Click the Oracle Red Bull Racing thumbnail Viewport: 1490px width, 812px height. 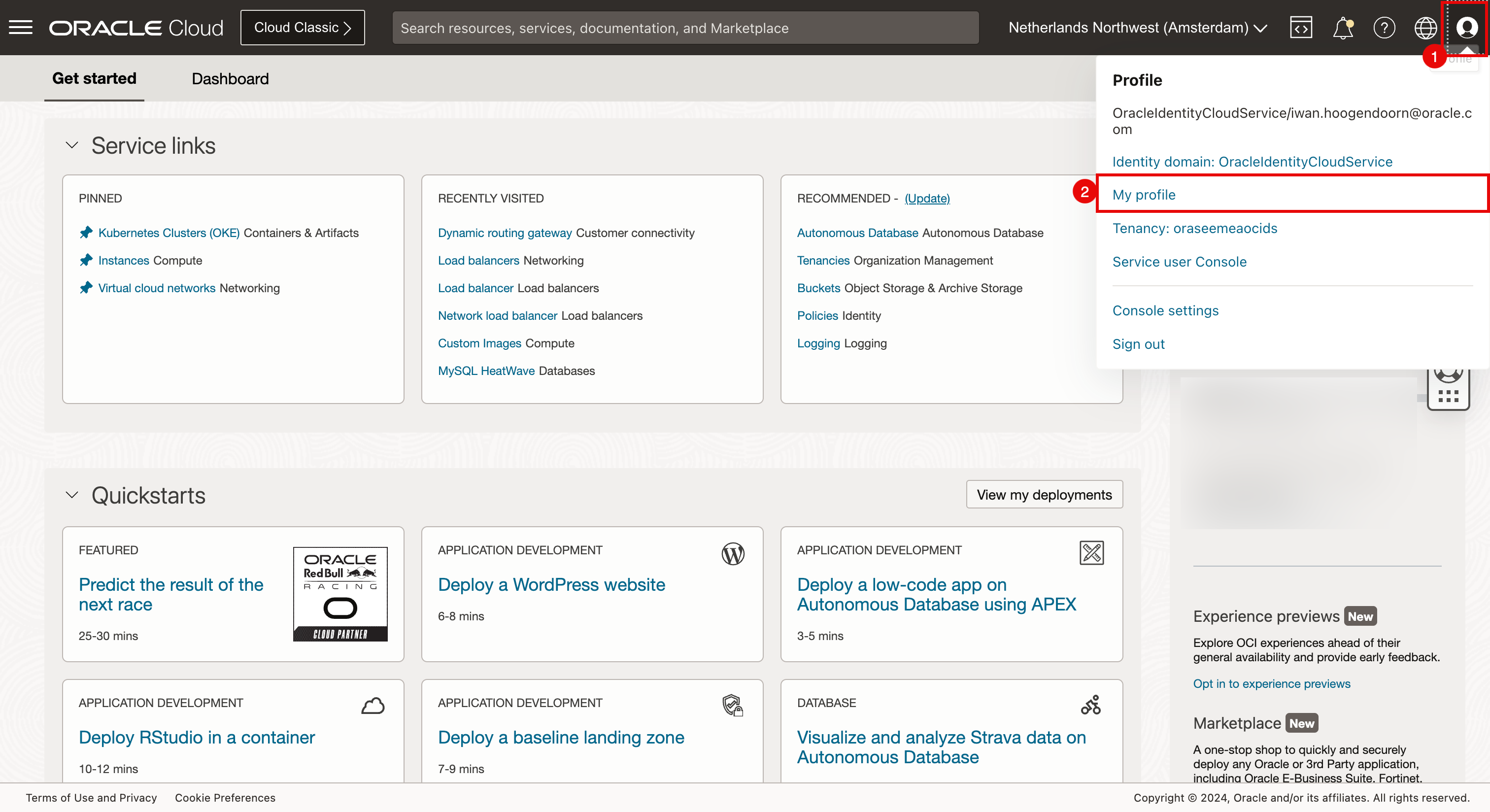340,593
